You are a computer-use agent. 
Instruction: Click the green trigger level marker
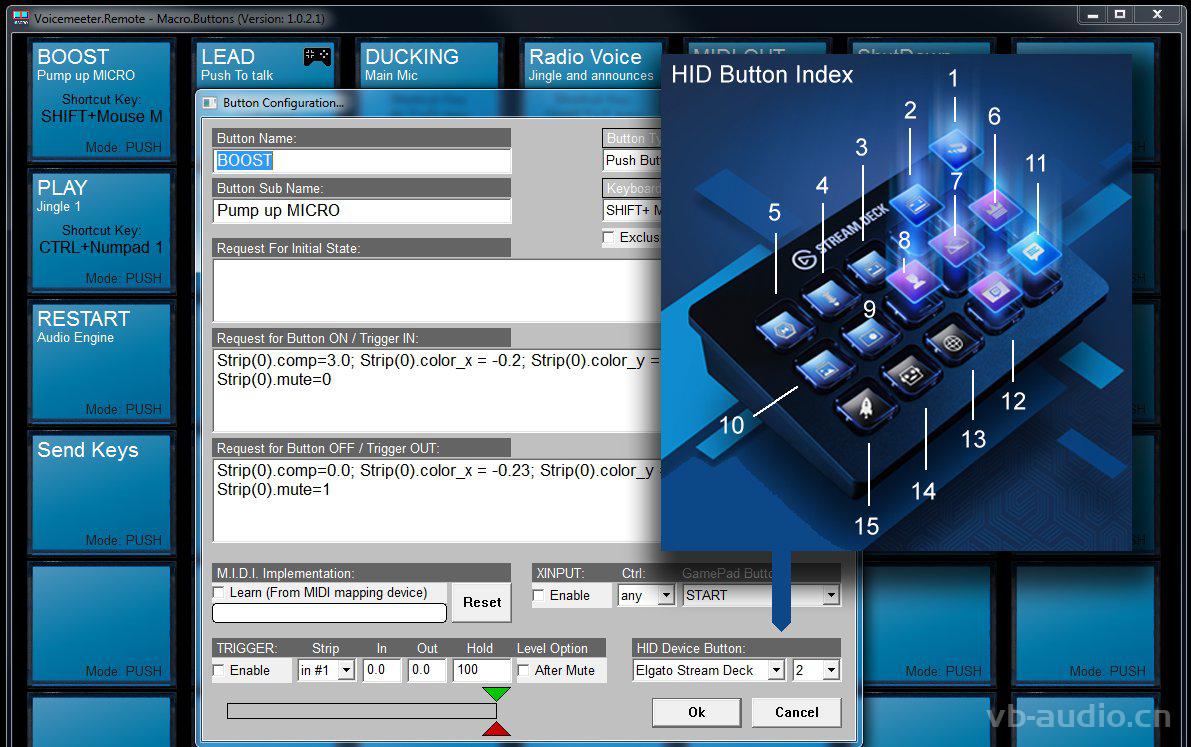(495, 694)
